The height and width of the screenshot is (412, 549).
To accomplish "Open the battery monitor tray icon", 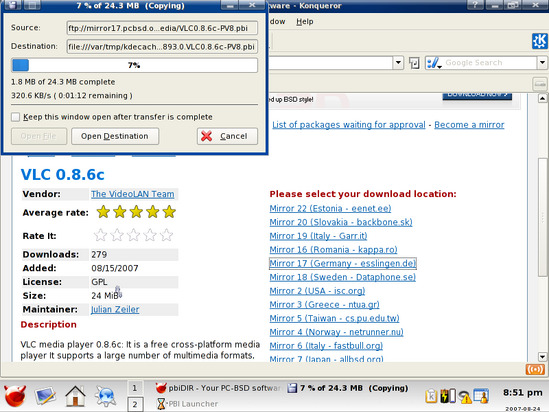I will [448, 396].
